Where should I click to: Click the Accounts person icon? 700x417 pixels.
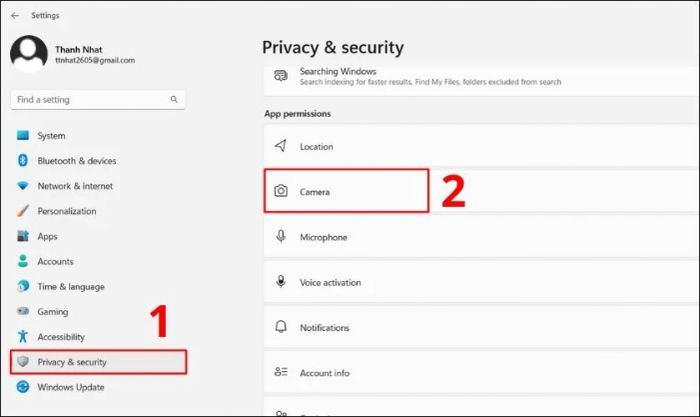tap(22, 262)
